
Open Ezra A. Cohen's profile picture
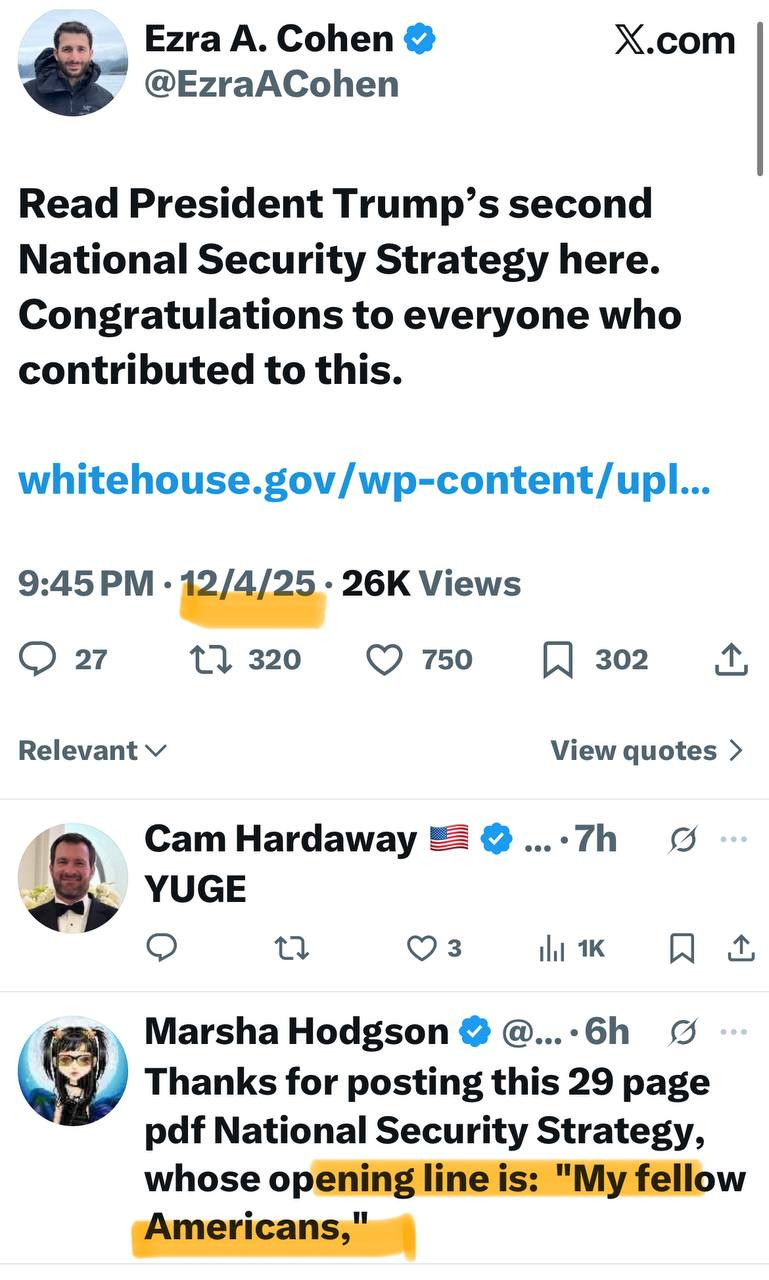(72, 63)
